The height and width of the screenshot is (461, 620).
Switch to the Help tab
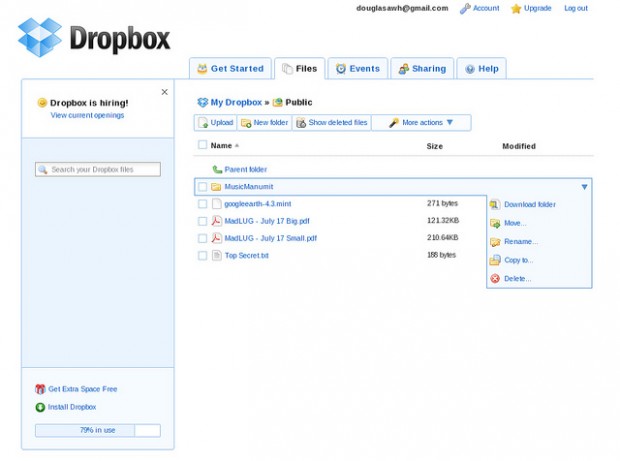(481, 68)
